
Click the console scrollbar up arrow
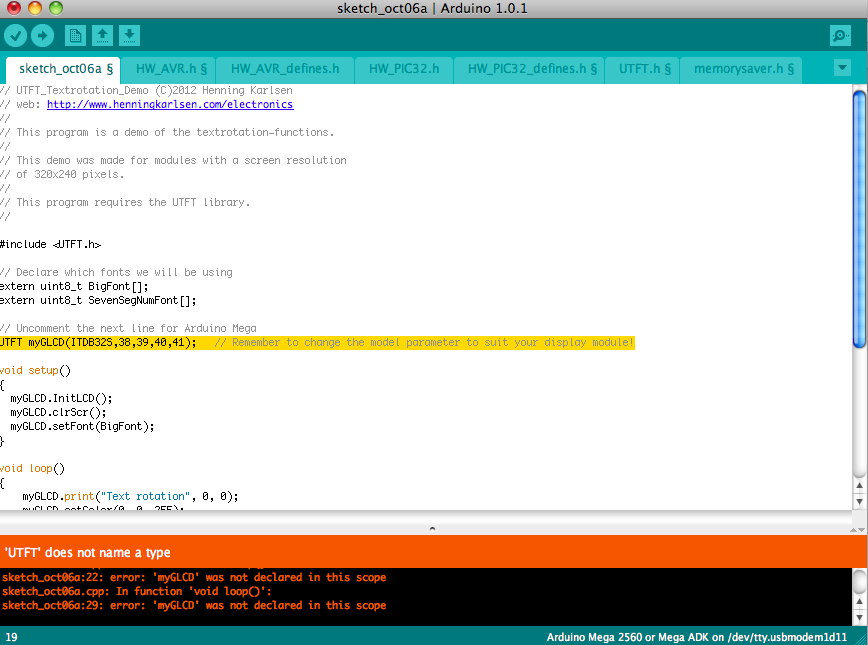(859, 601)
